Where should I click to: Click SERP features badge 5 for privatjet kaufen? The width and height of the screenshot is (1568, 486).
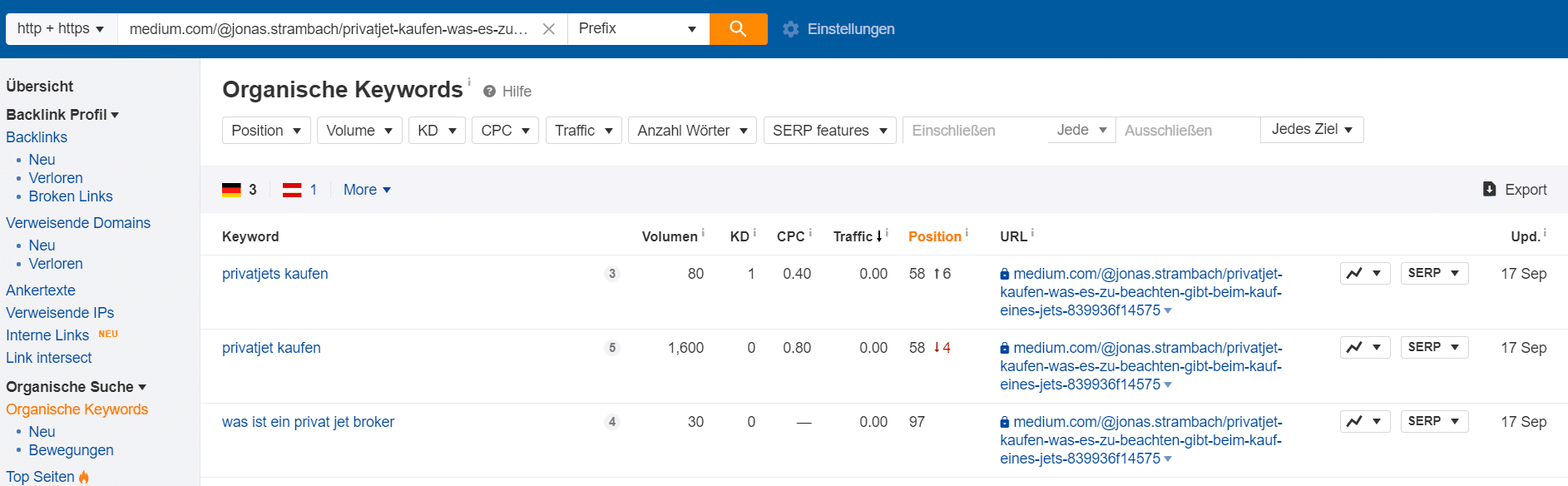click(x=612, y=348)
